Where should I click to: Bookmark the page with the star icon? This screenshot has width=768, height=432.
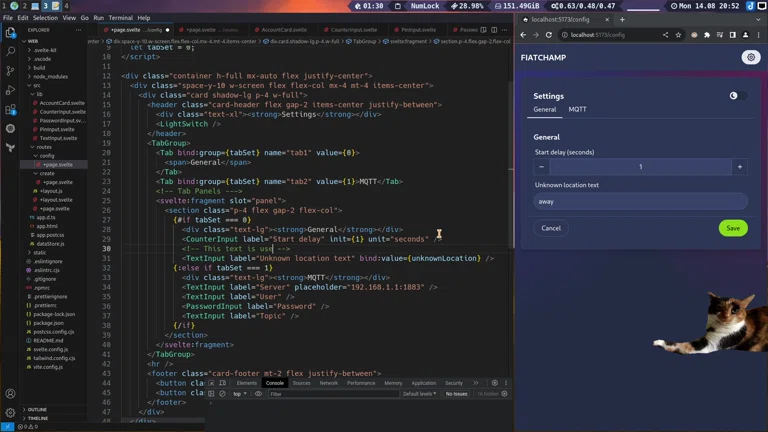click(x=679, y=35)
